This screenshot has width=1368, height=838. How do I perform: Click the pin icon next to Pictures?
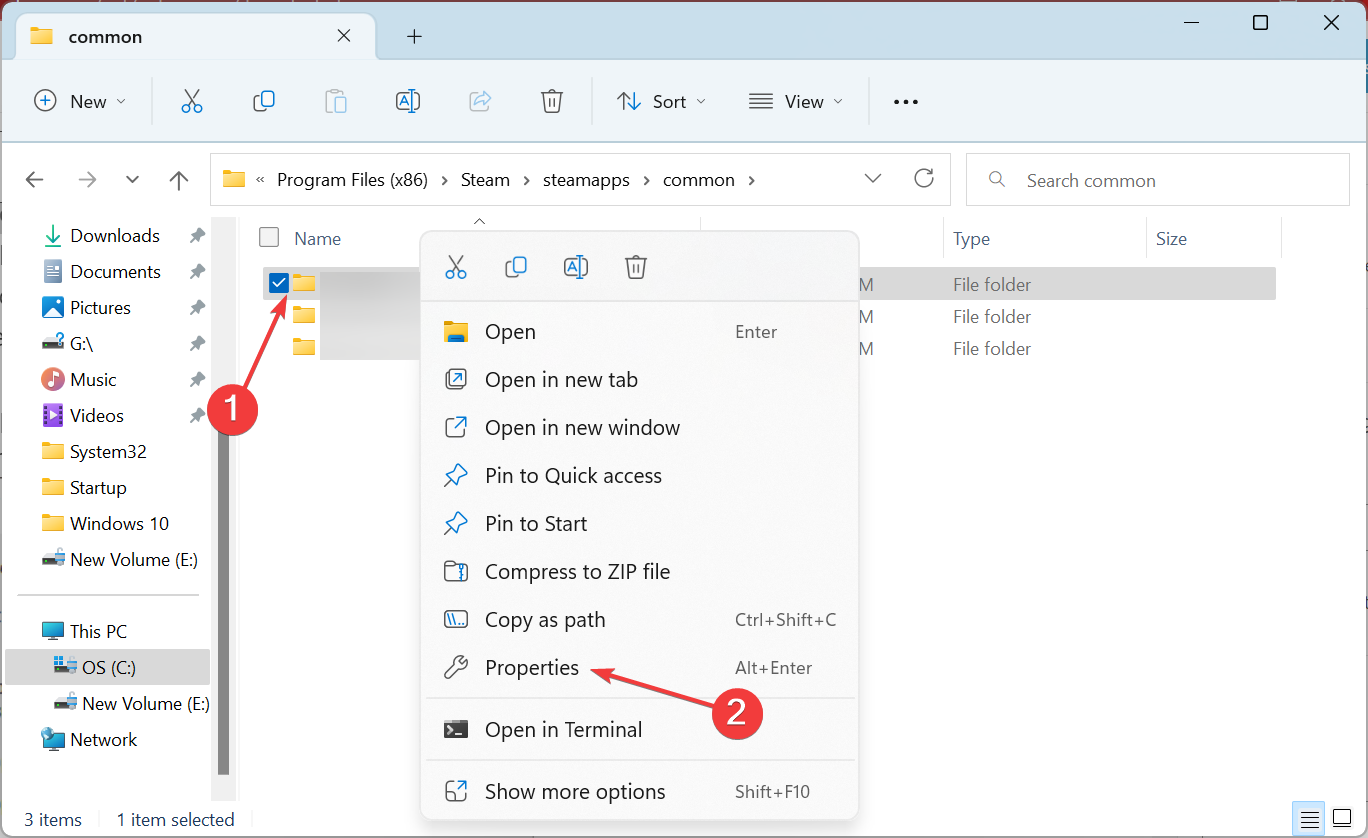[197, 308]
